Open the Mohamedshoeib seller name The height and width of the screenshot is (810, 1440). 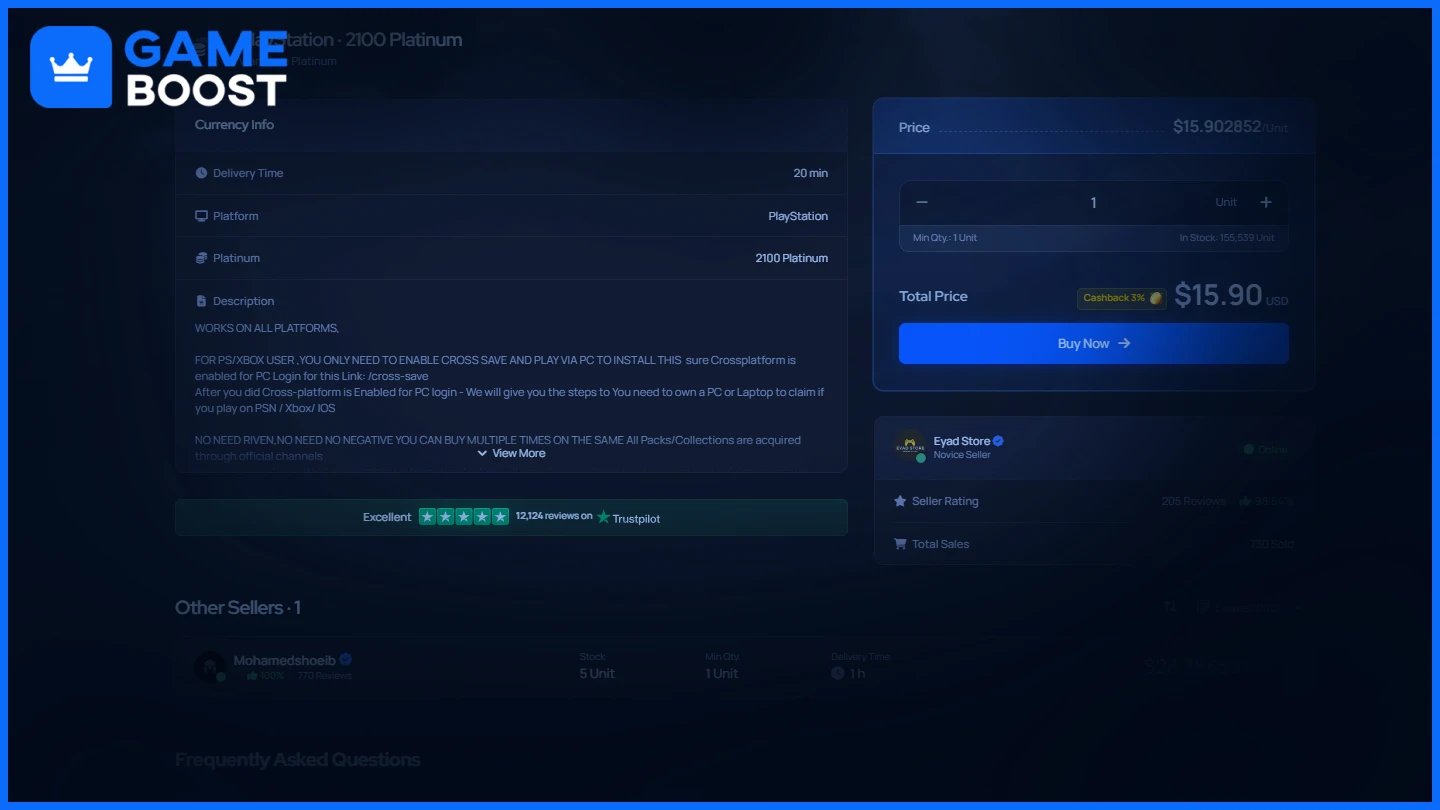[284, 660]
